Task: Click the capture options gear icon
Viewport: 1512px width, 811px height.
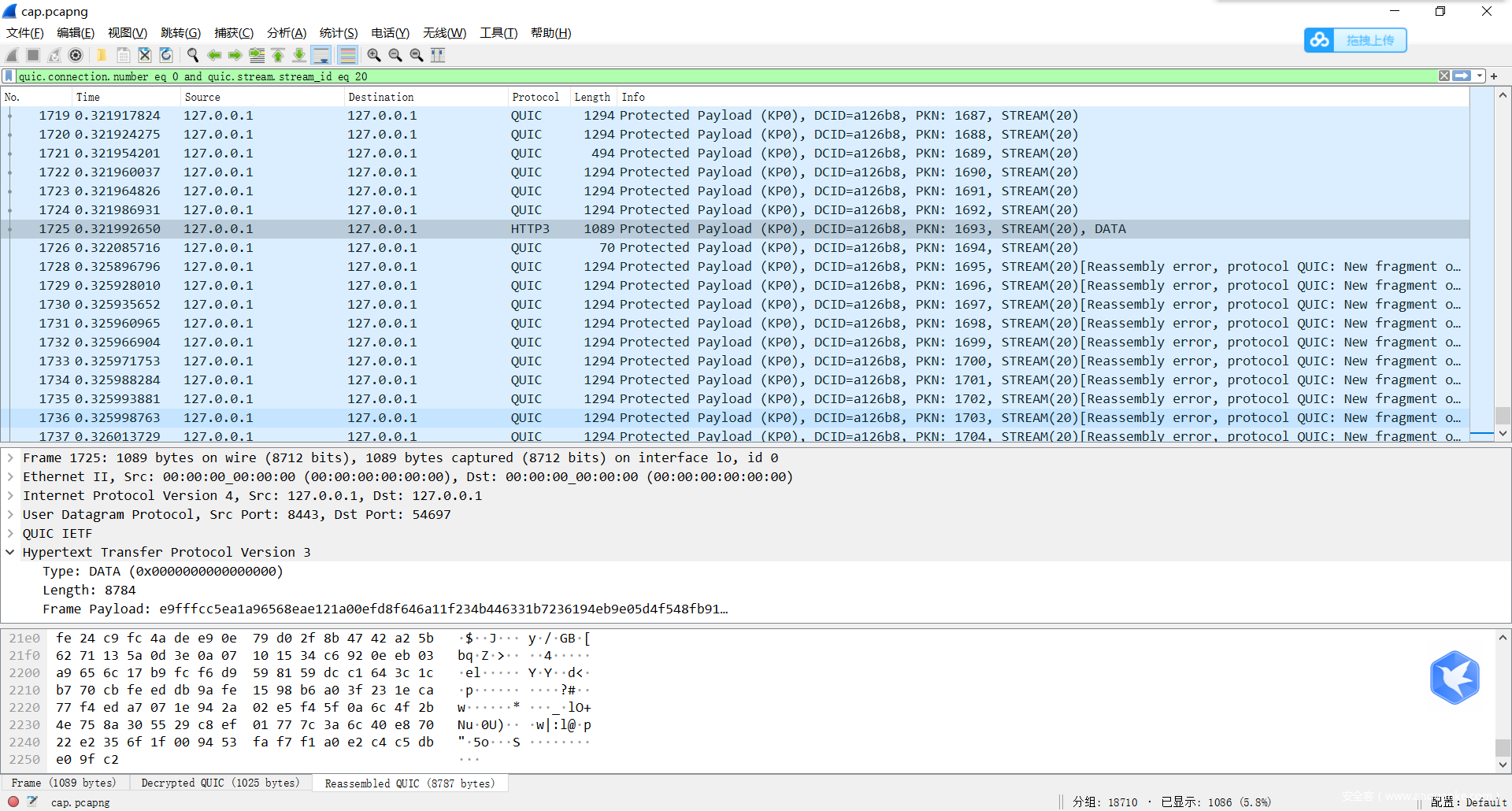Action: pos(76,55)
